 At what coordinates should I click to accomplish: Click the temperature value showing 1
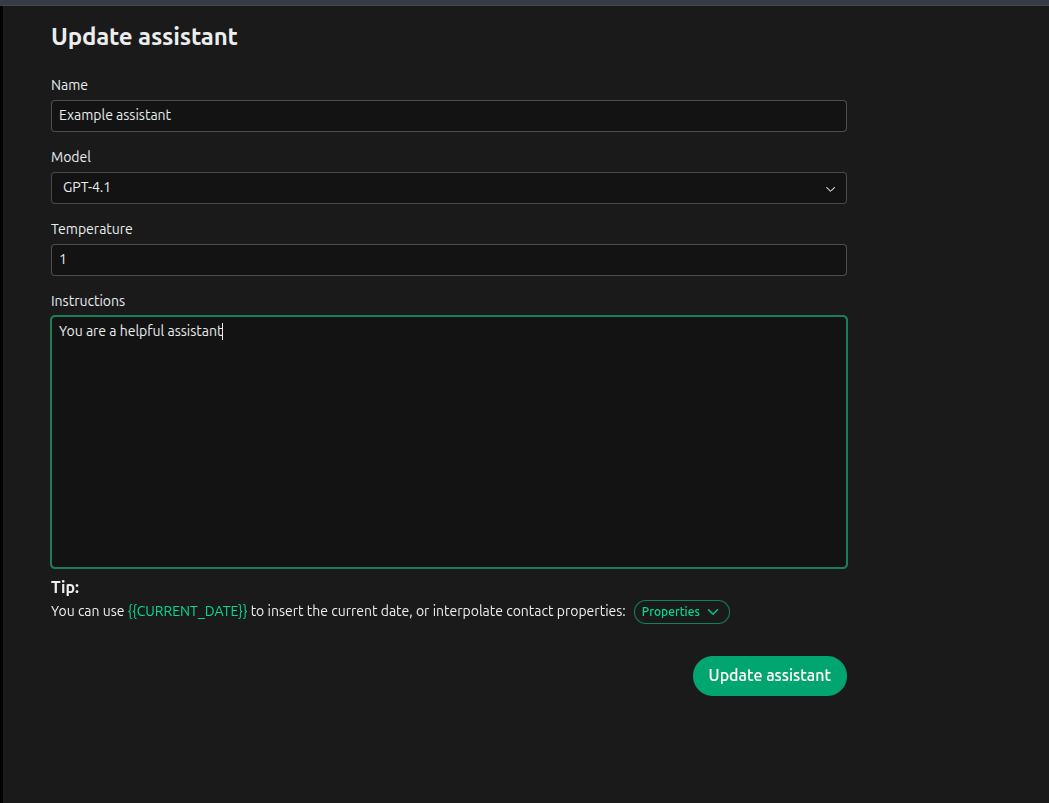pos(63,259)
